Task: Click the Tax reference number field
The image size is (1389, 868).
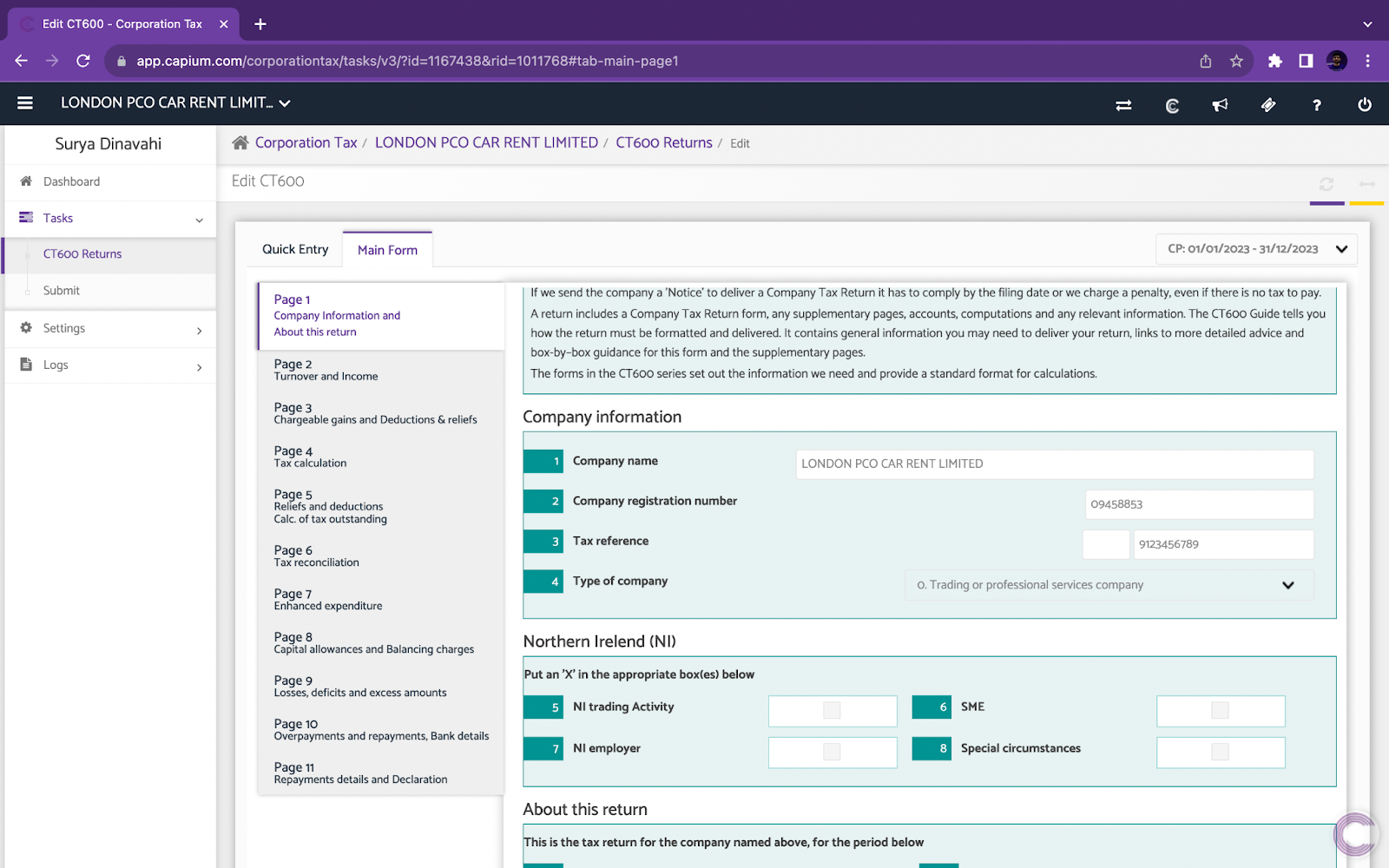Action: [x=1223, y=544]
